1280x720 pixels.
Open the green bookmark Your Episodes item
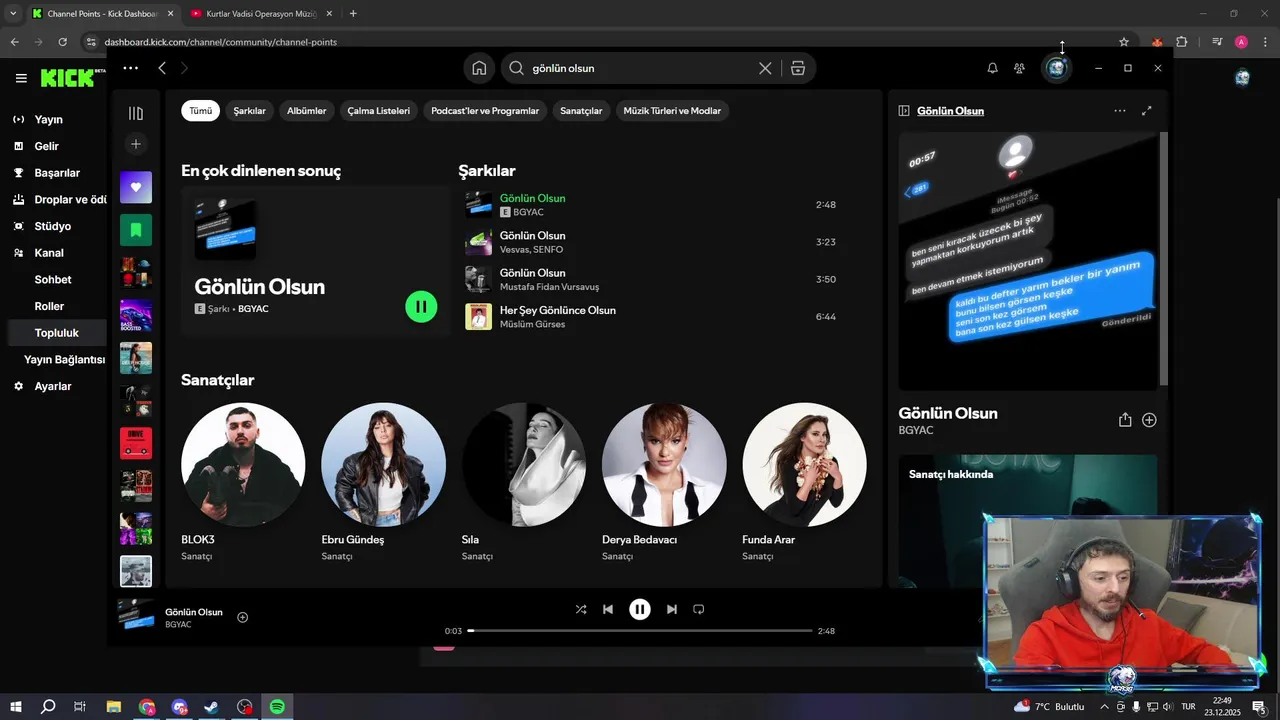click(136, 230)
